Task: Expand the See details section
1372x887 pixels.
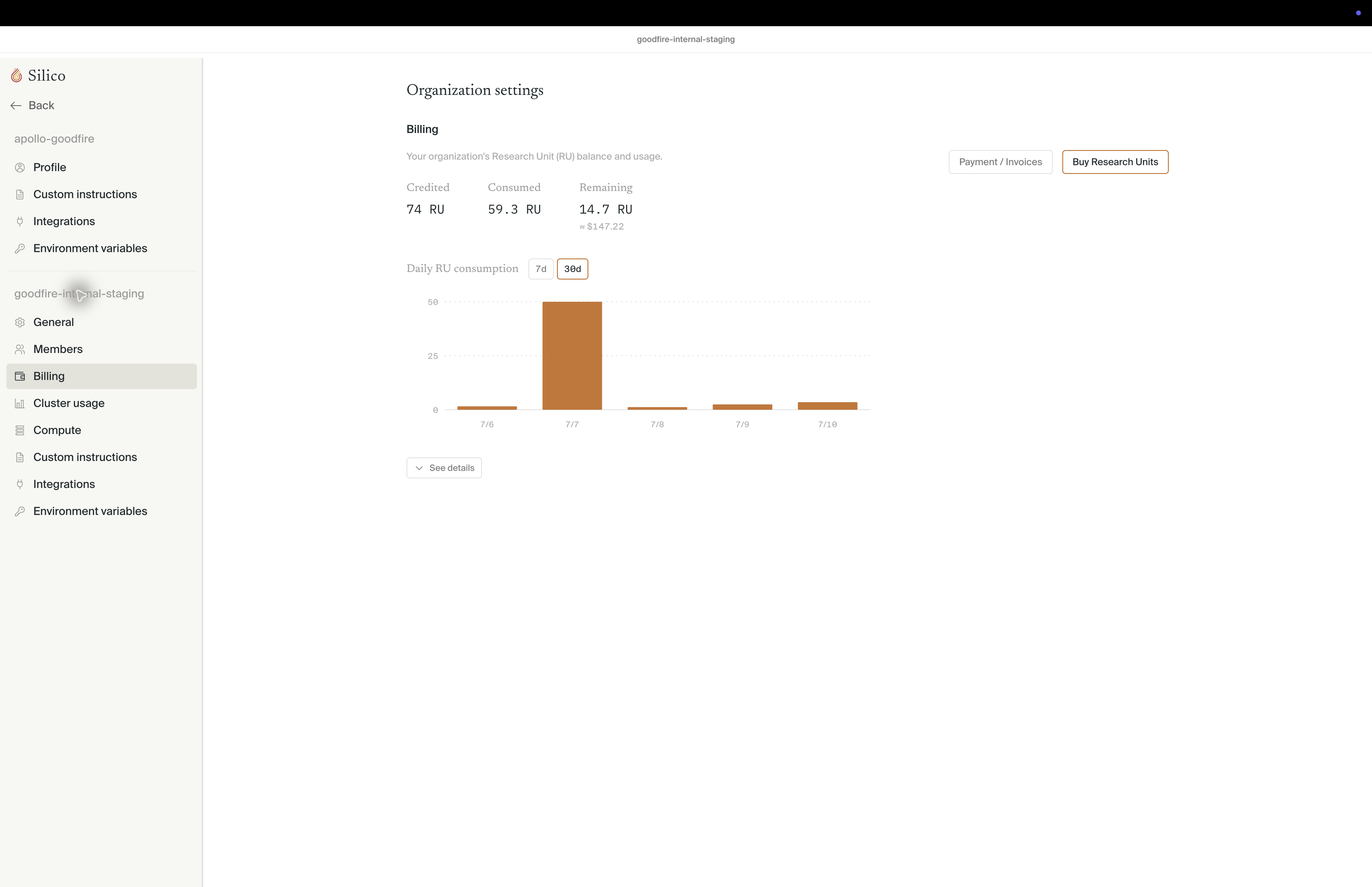Action: pos(444,468)
